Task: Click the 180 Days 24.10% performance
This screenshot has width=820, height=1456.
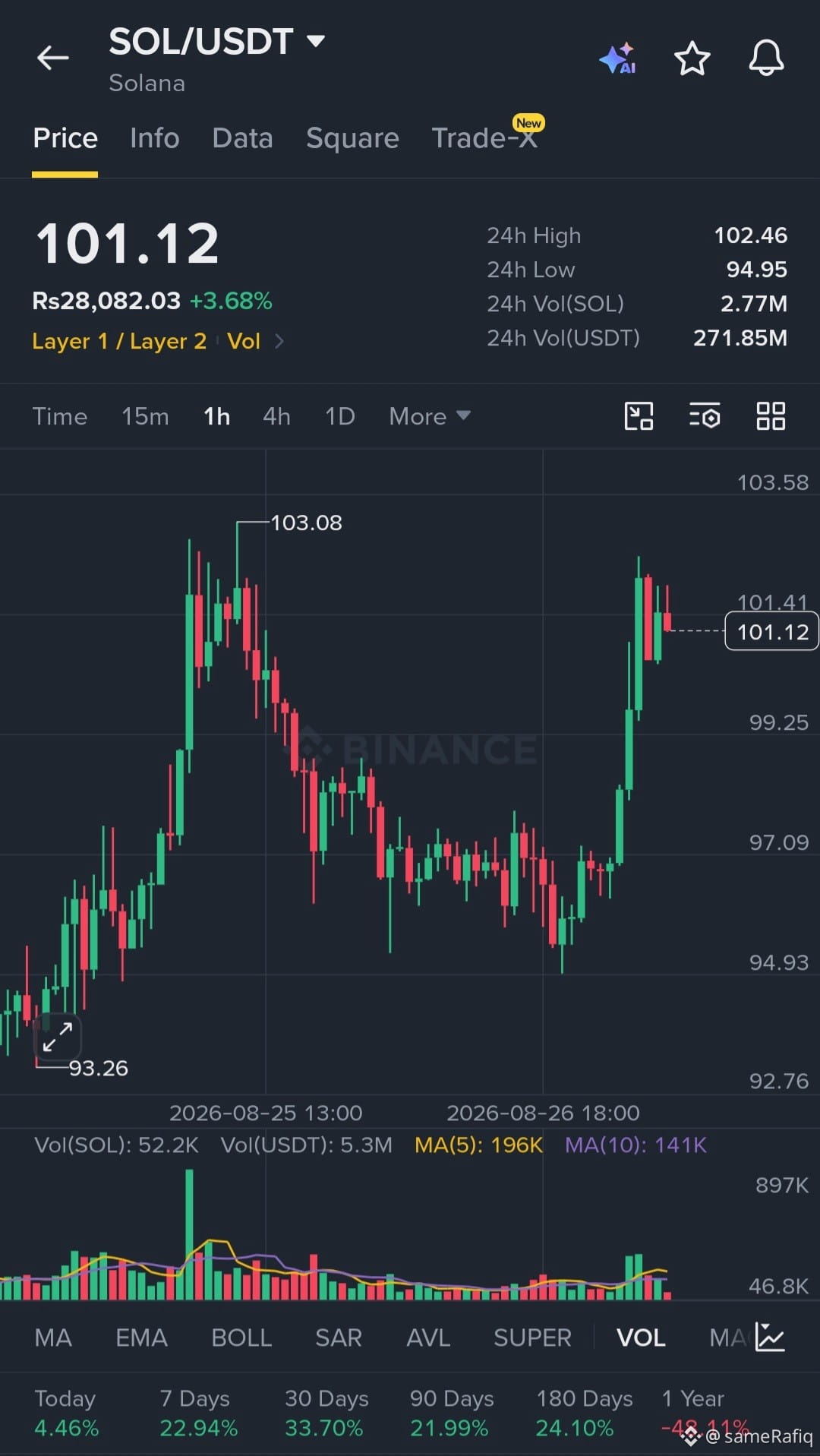Action: 584,1413
